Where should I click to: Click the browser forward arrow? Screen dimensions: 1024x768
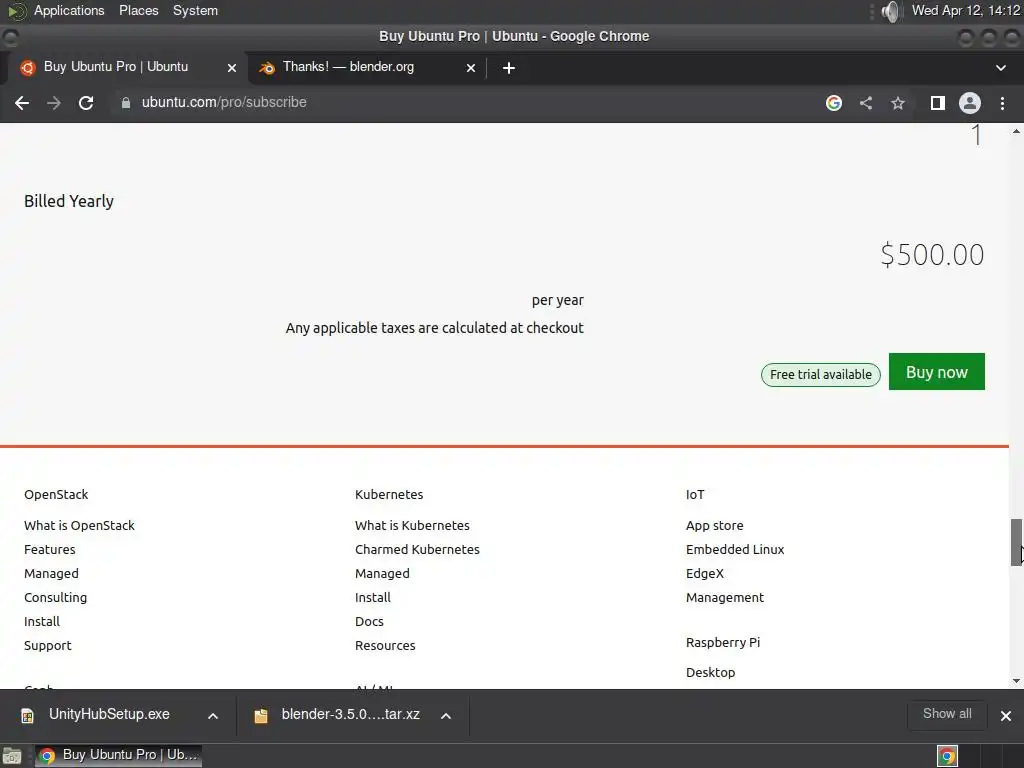point(54,103)
